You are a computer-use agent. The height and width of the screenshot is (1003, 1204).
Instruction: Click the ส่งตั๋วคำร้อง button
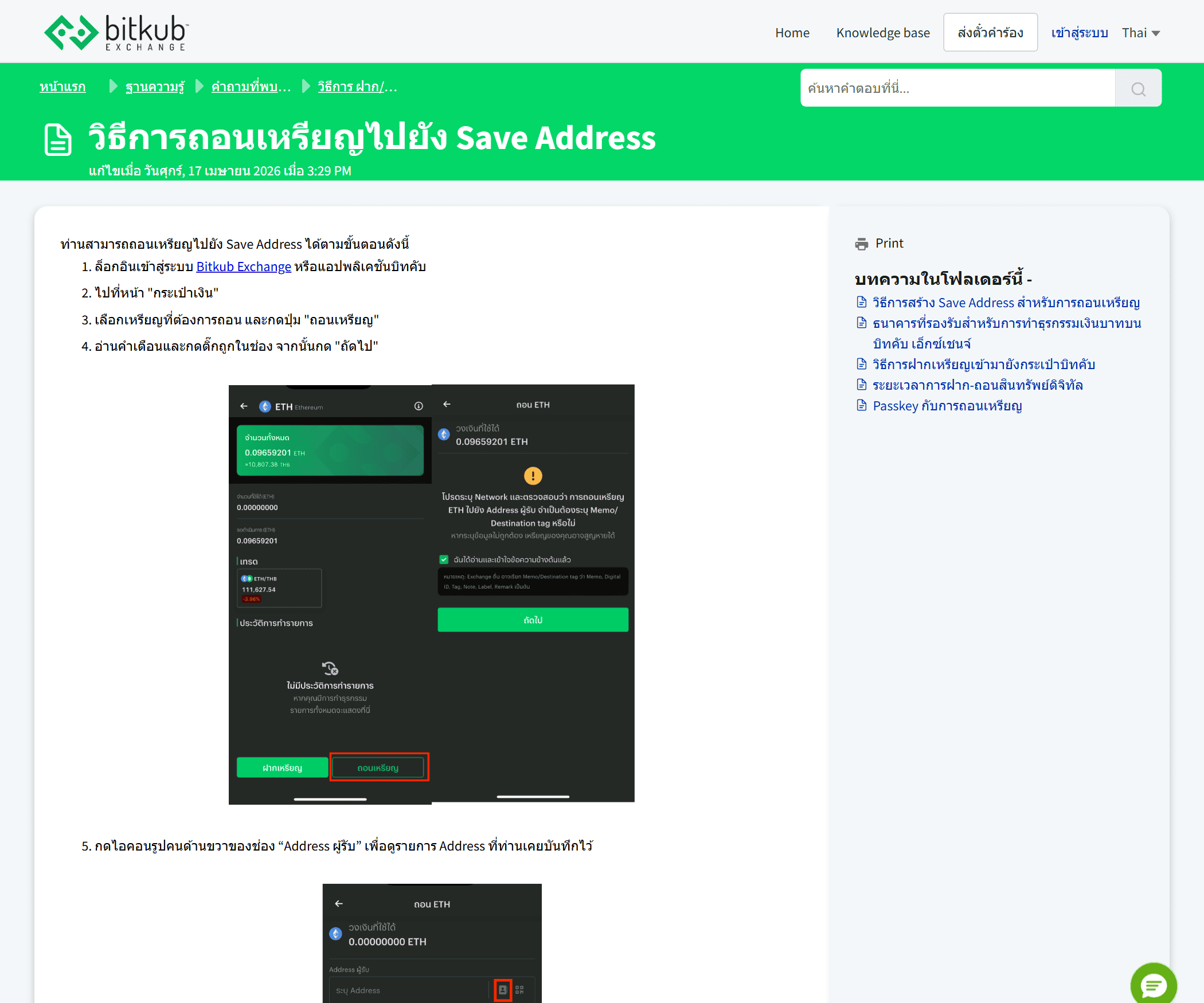coord(990,32)
